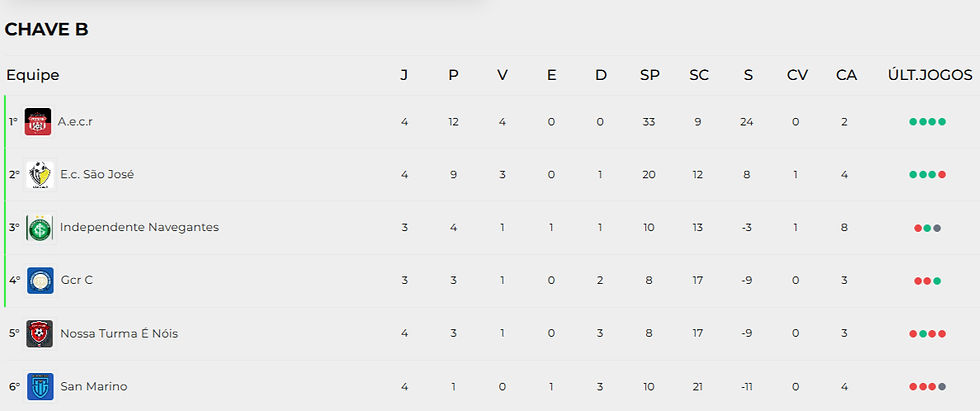Click the ÚLT.JOGOS column header
980x411 pixels.
[x=927, y=75]
